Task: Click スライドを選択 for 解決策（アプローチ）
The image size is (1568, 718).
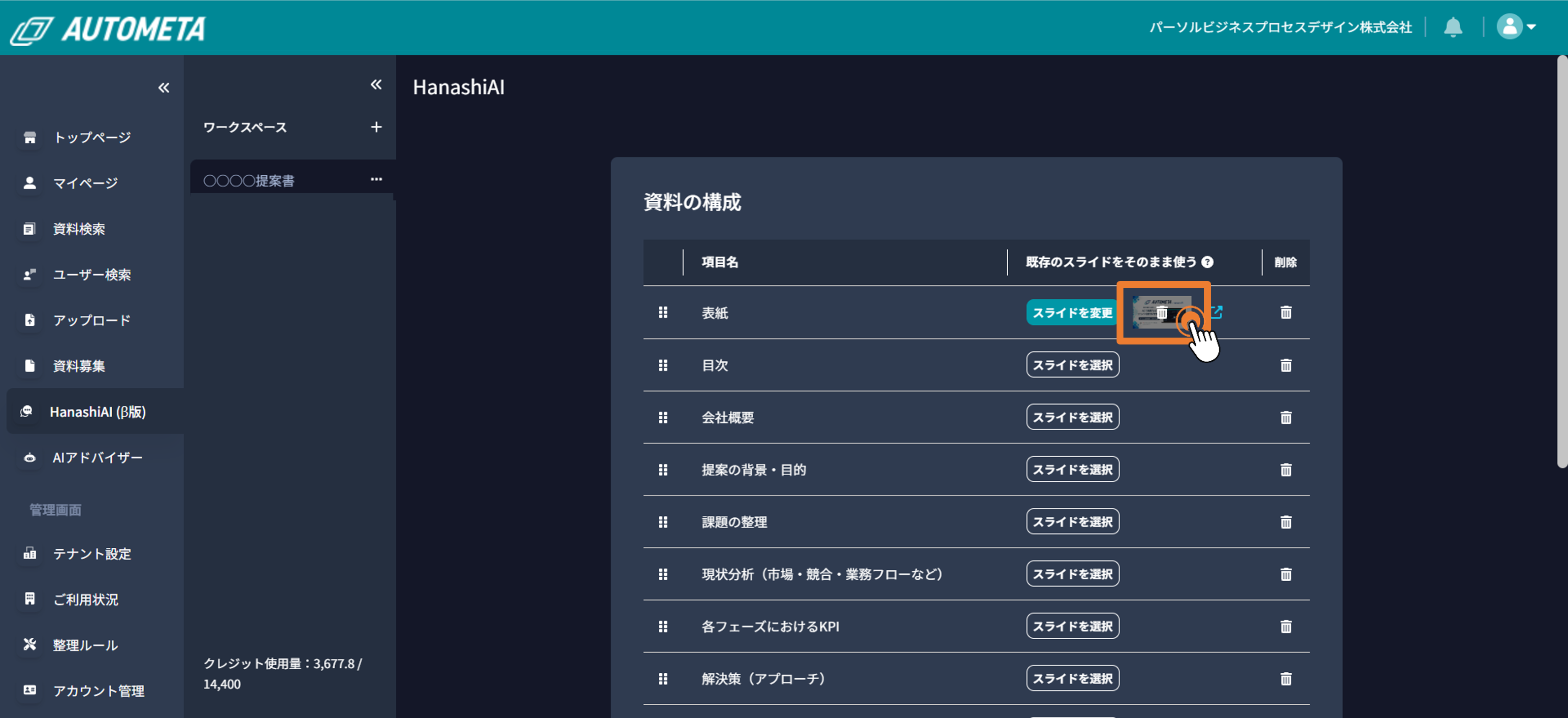Action: pos(1073,679)
